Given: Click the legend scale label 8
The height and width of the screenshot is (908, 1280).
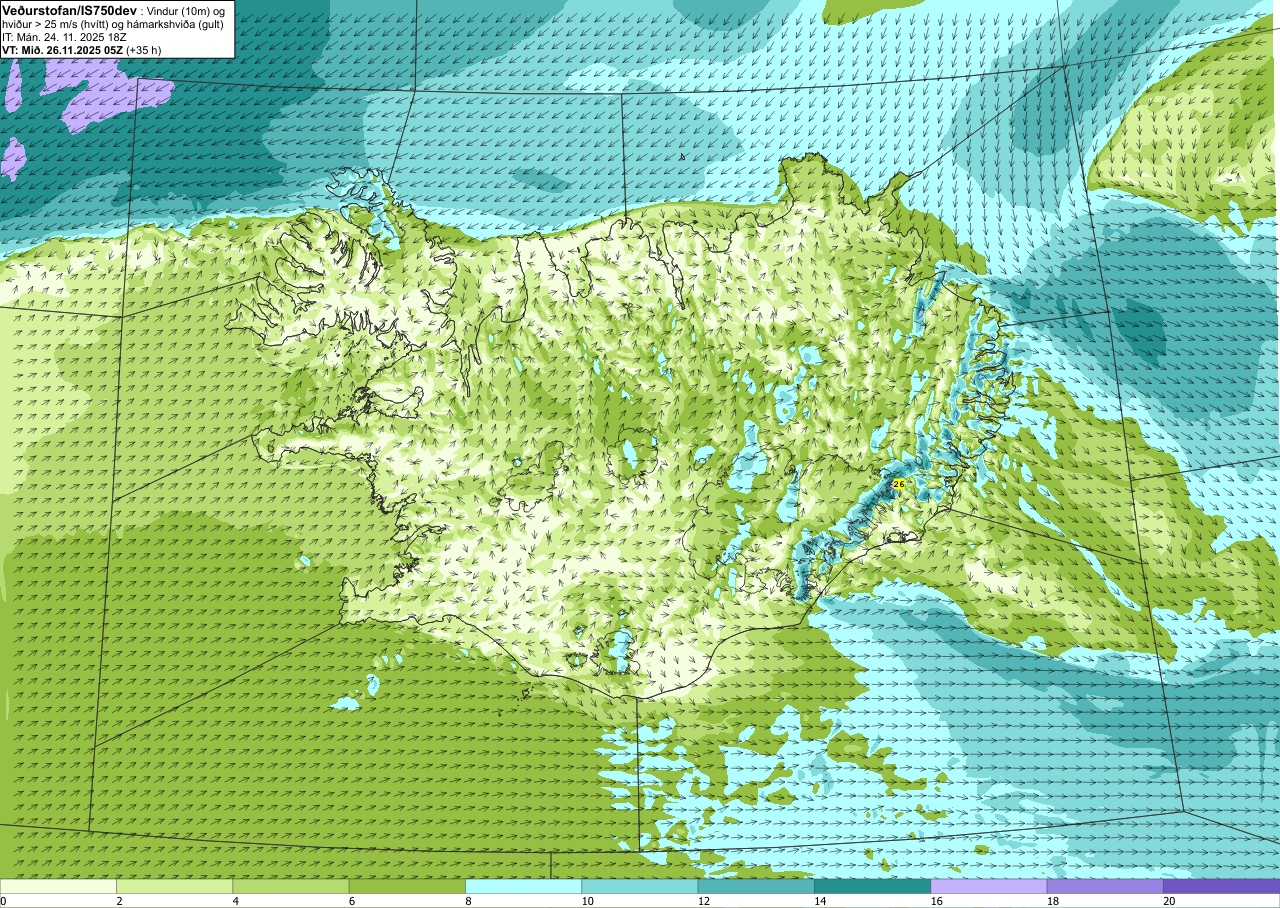Looking at the screenshot, I should pos(468,901).
